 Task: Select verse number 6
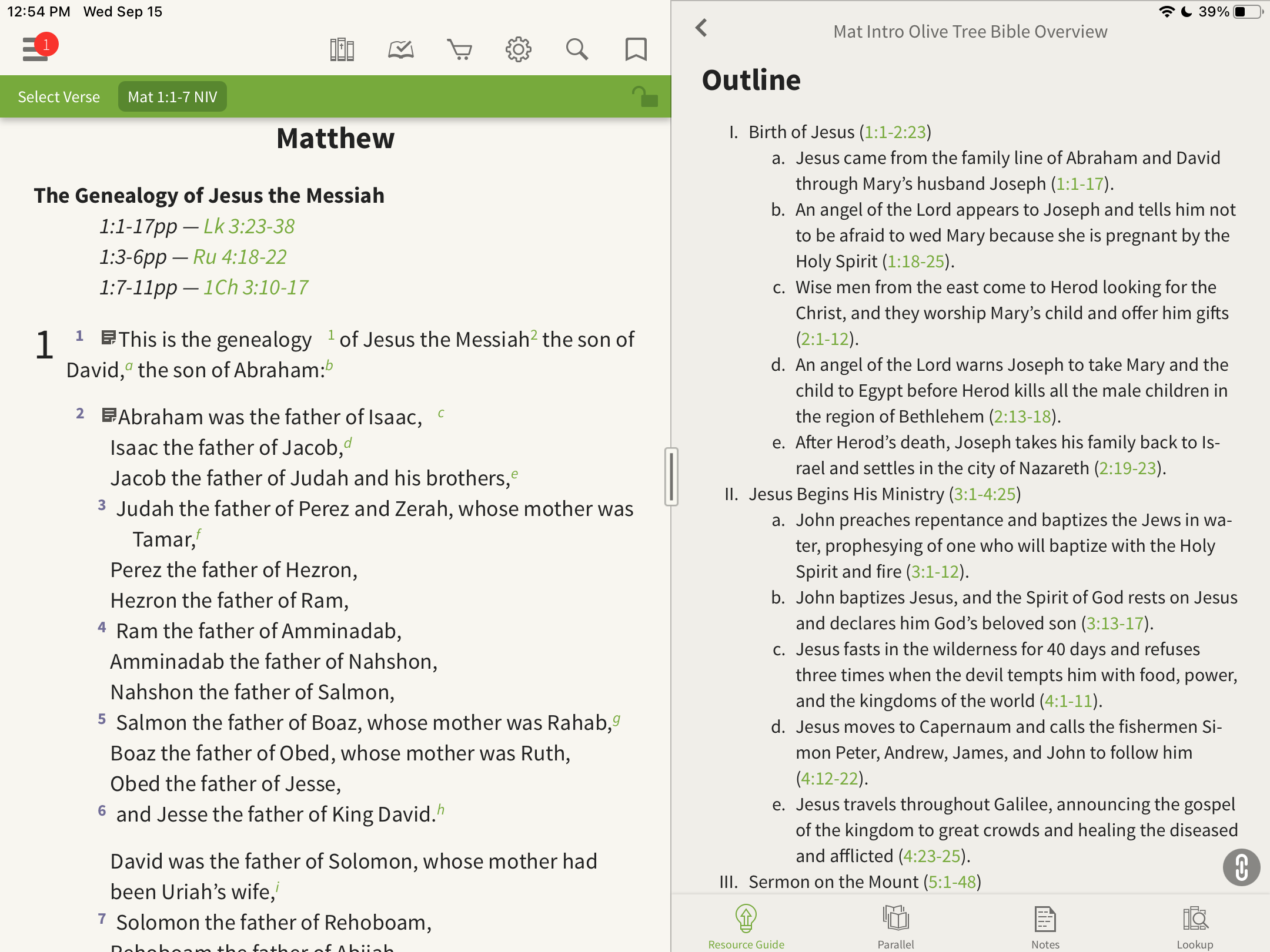(102, 810)
